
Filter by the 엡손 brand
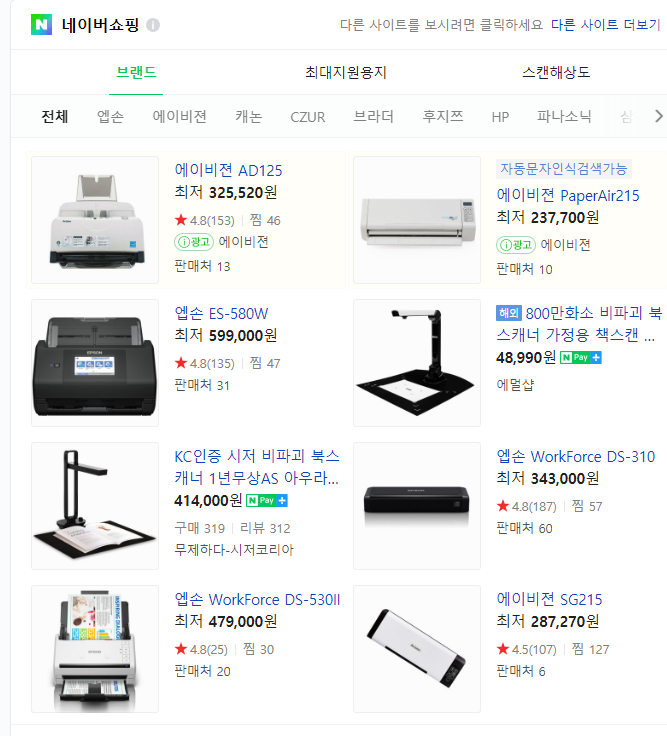110,116
